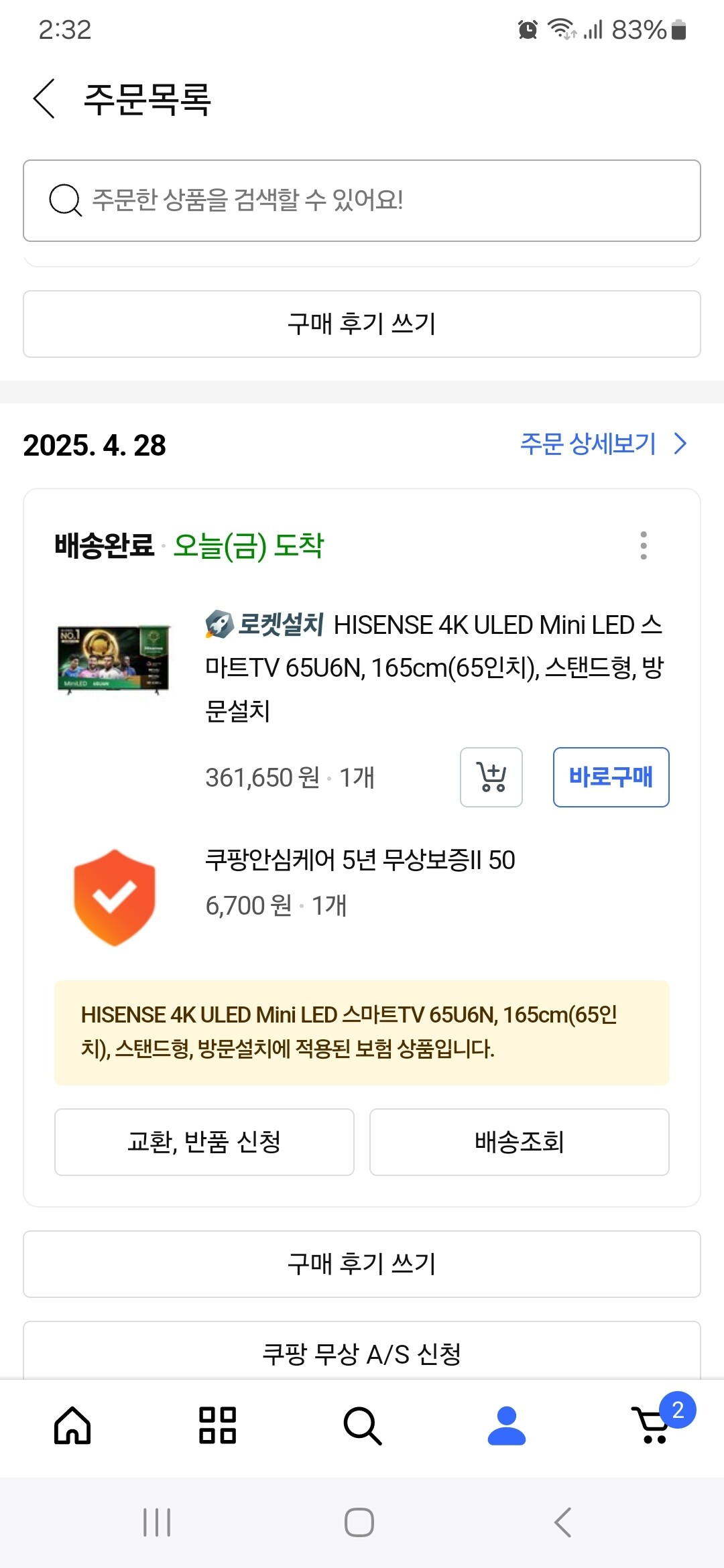Tap the home icon in bottom navigation
Screen dimensions: 724x1568
[72, 1425]
